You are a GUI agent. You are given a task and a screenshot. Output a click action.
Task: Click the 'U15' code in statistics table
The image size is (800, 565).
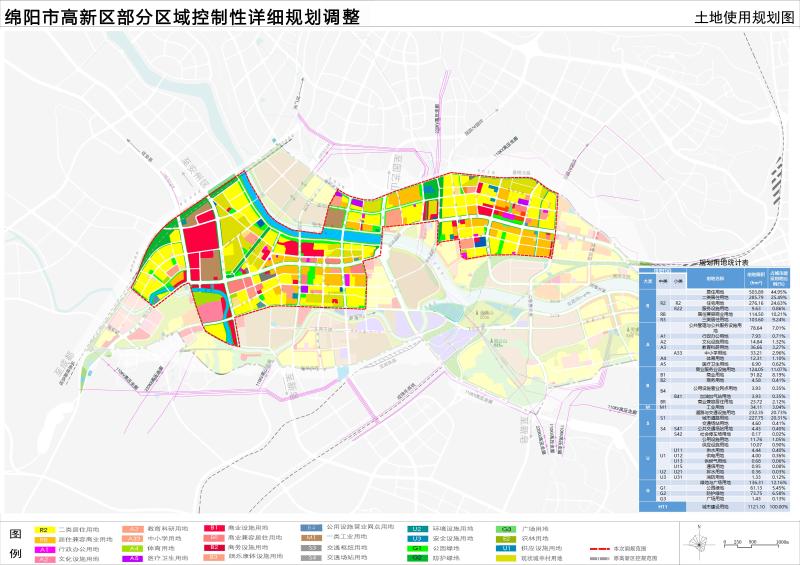coord(678,466)
